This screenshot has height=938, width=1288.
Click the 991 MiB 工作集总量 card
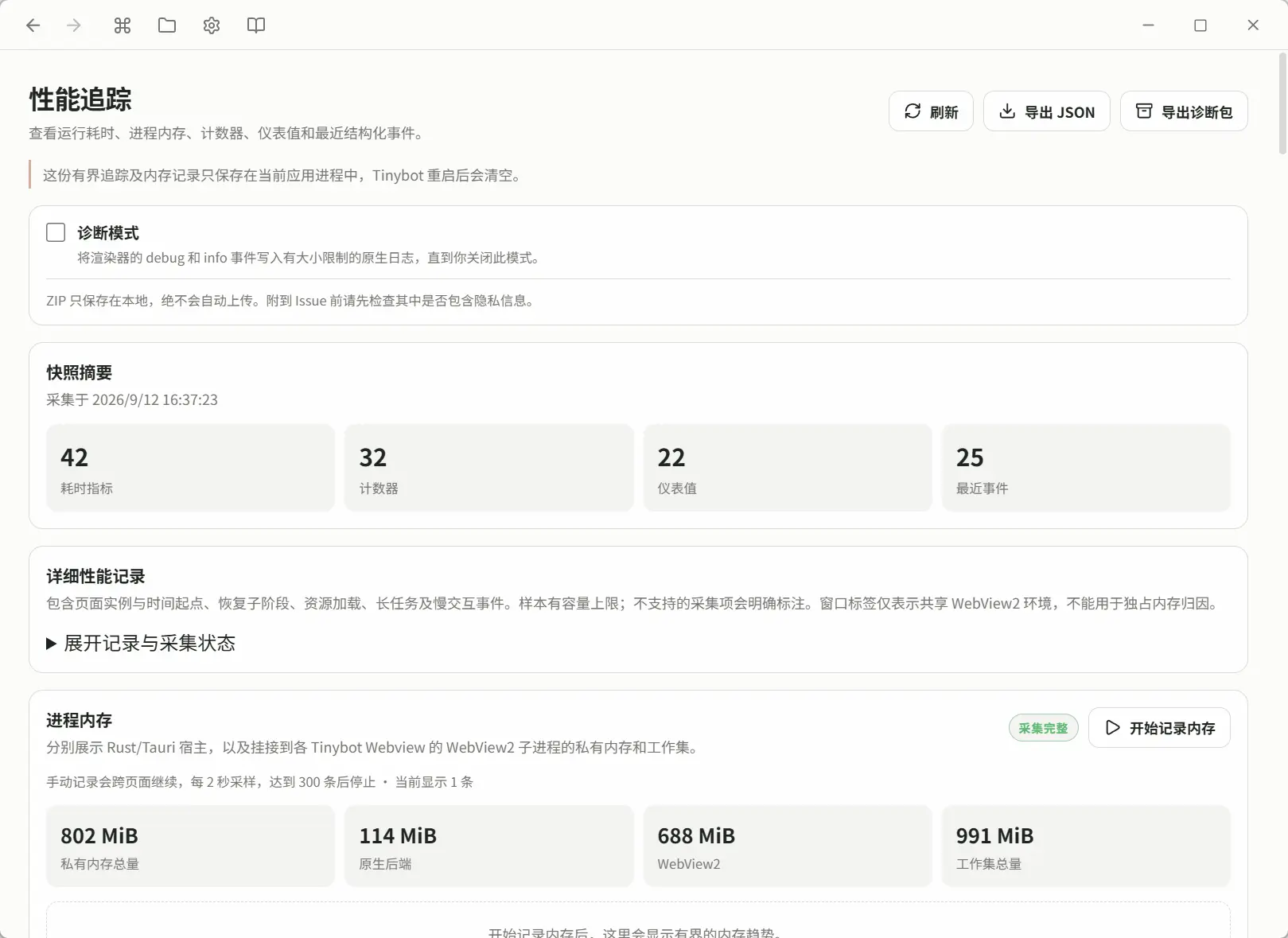(1086, 846)
